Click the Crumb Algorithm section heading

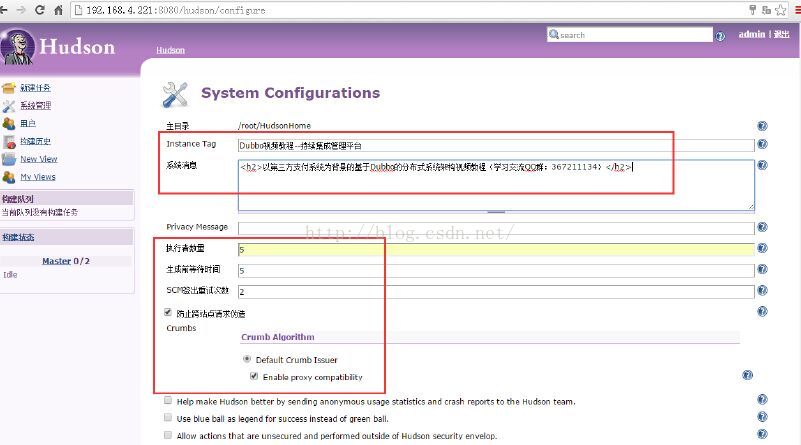point(278,337)
